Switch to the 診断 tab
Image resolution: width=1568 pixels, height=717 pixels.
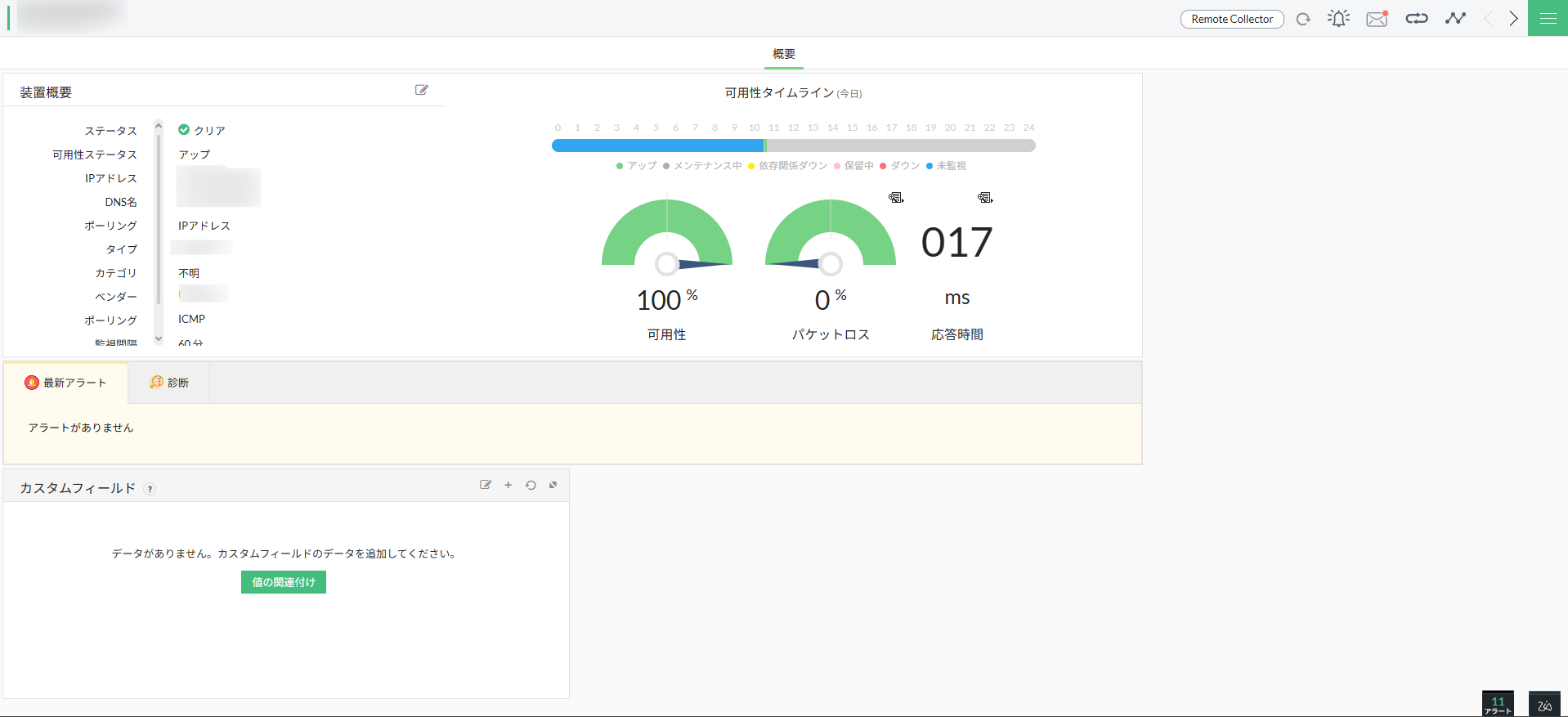tap(169, 383)
